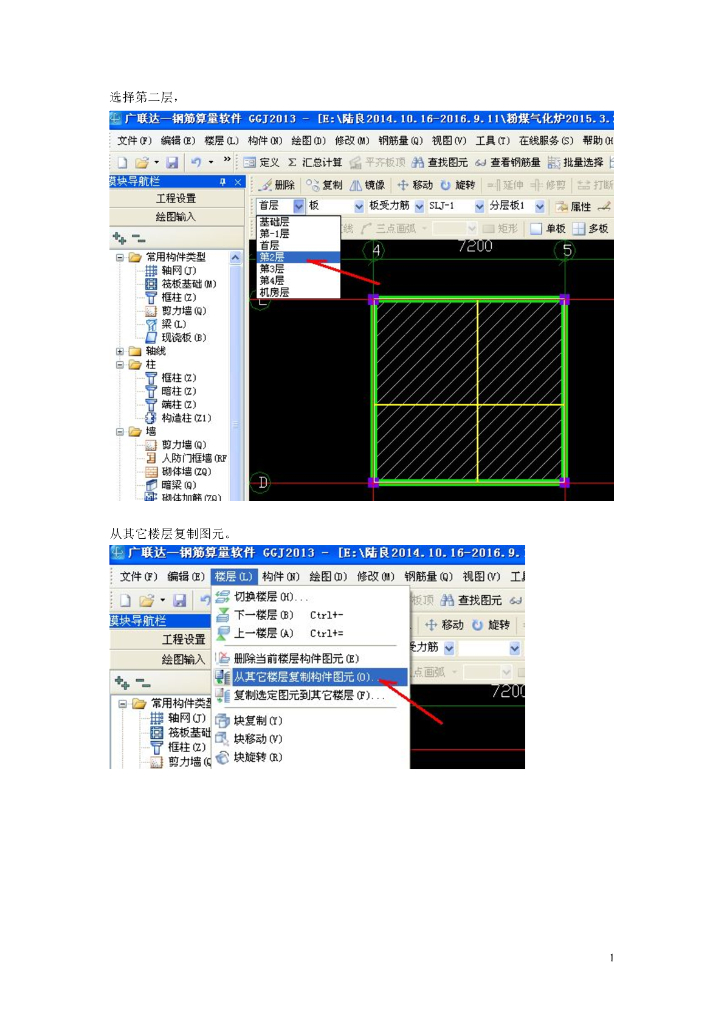Image resolution: width=724 pixels, height=1024 pixels.
Task: Click expand-all plus icon in upper nav panel
Action: click(x=119, y=238)
